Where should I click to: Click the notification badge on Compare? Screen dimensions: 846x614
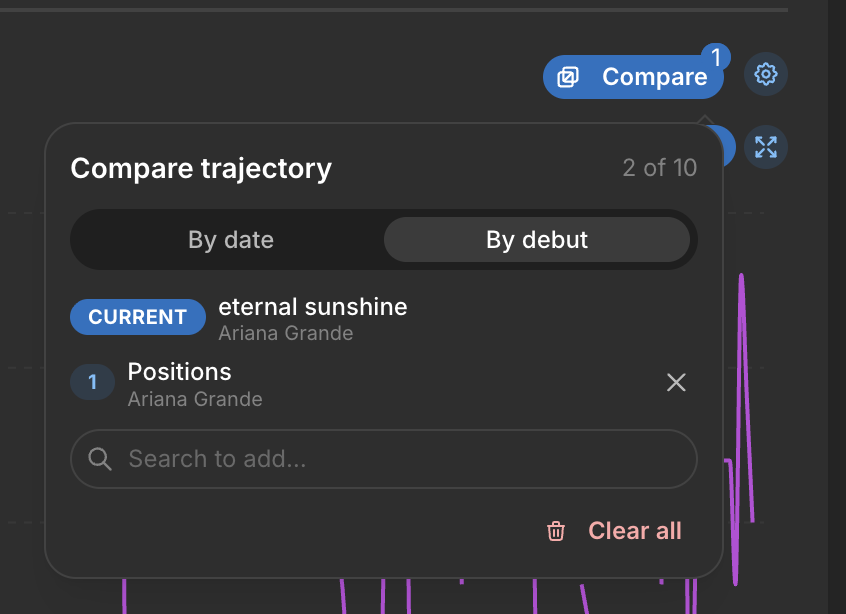pyautogui.click(x=716, y=57)
